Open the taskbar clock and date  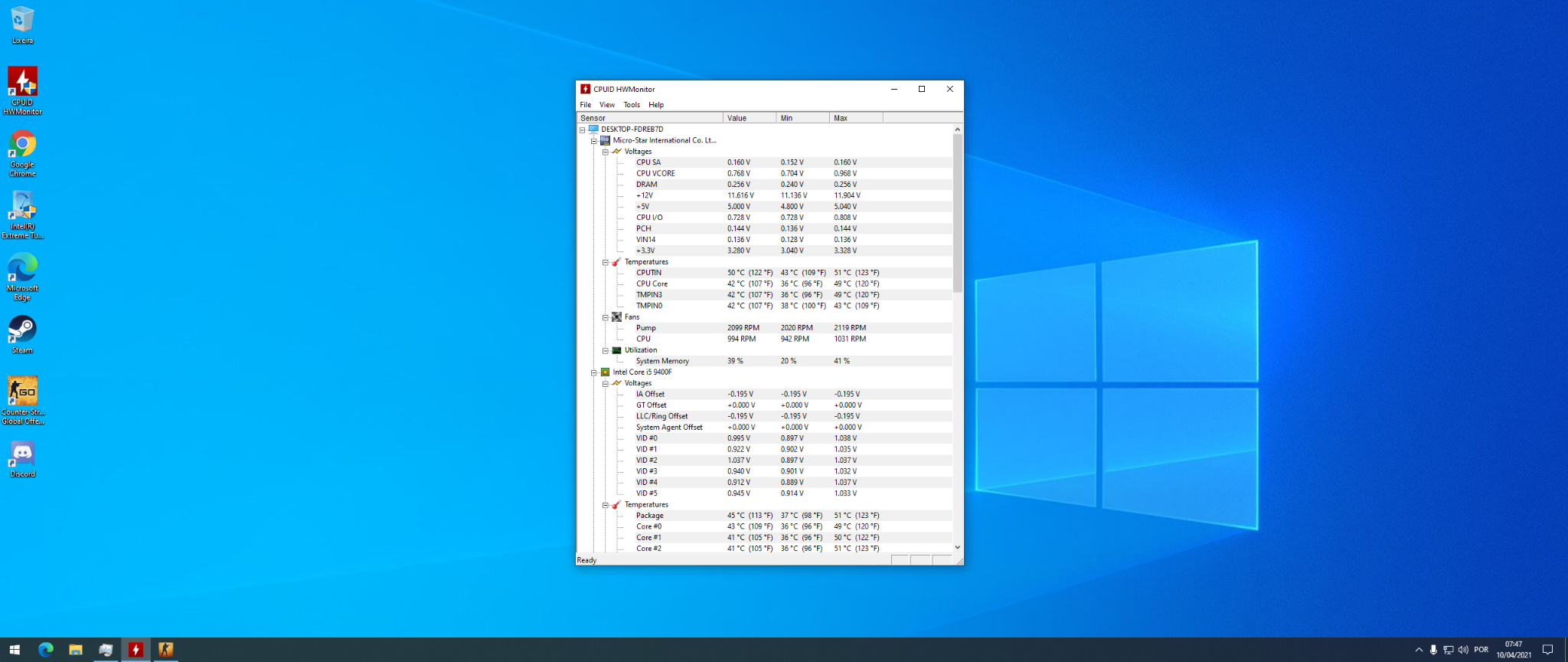(x=1514, y=650)
